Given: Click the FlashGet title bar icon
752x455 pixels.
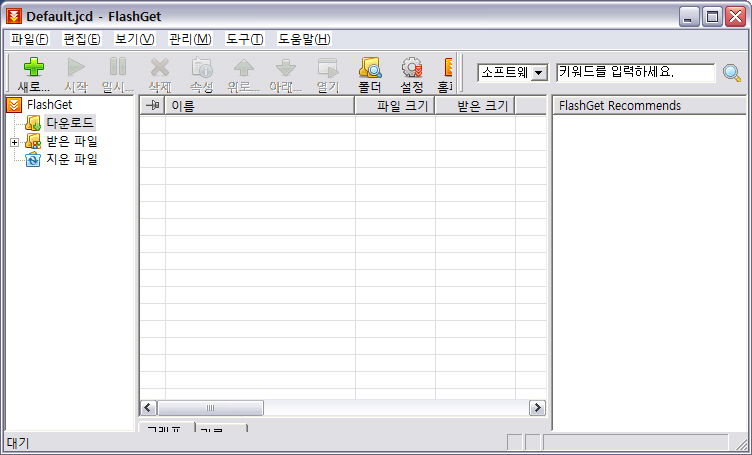Looking at the screenshot, I should coord(14,16).
